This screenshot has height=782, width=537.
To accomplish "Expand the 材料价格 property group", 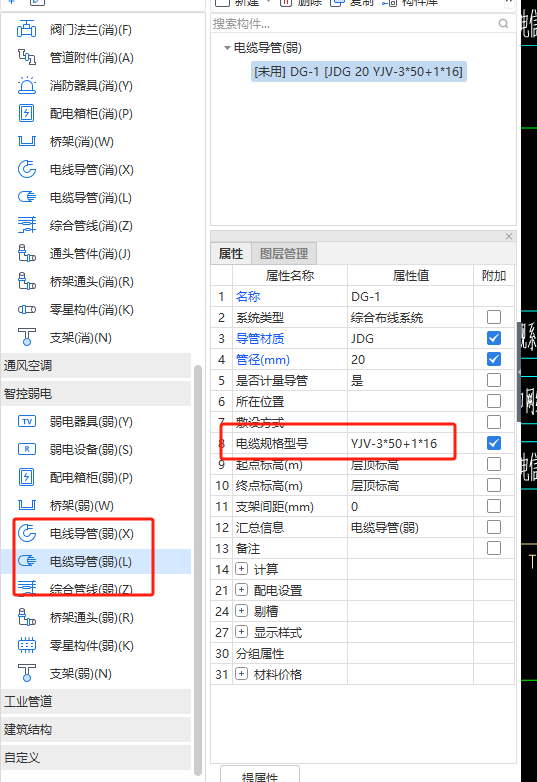I will coord(241,674).
